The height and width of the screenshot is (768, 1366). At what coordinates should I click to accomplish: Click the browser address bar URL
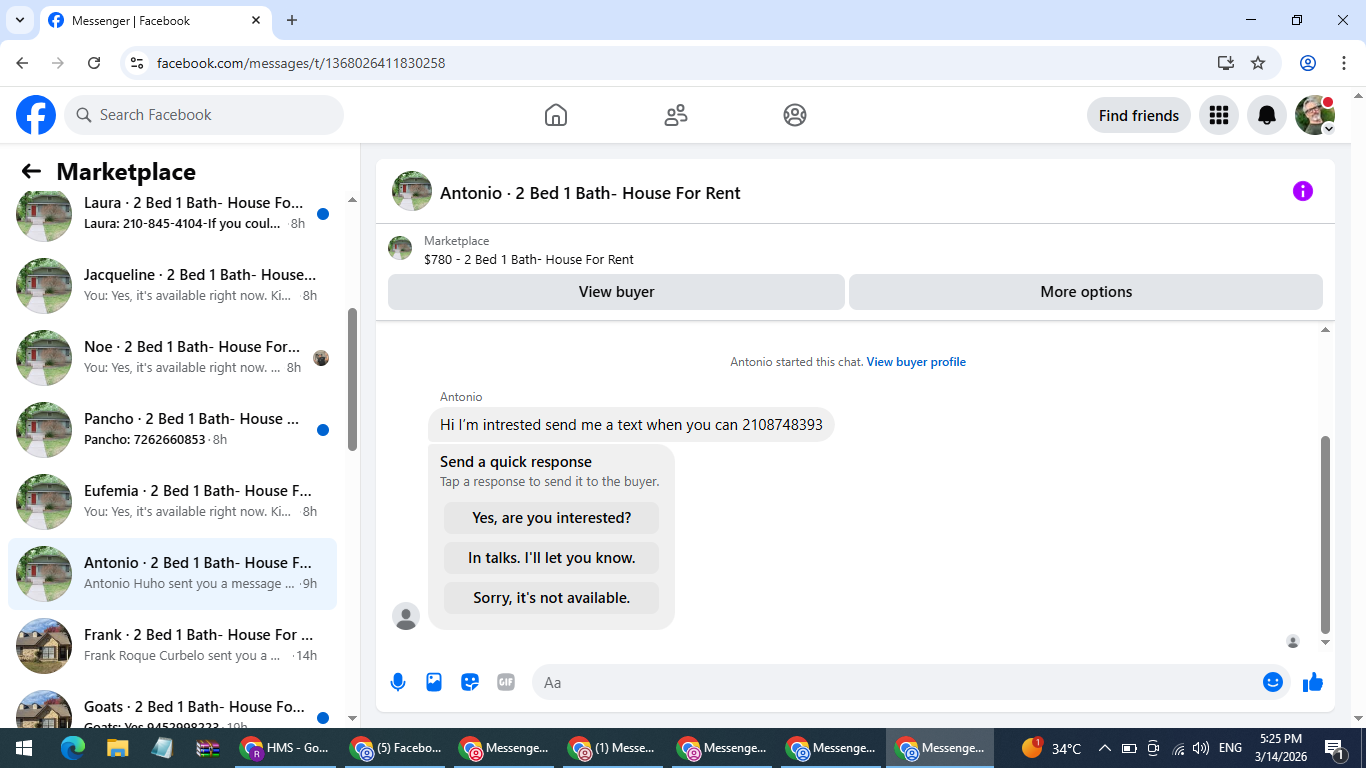tap(301, 63)
